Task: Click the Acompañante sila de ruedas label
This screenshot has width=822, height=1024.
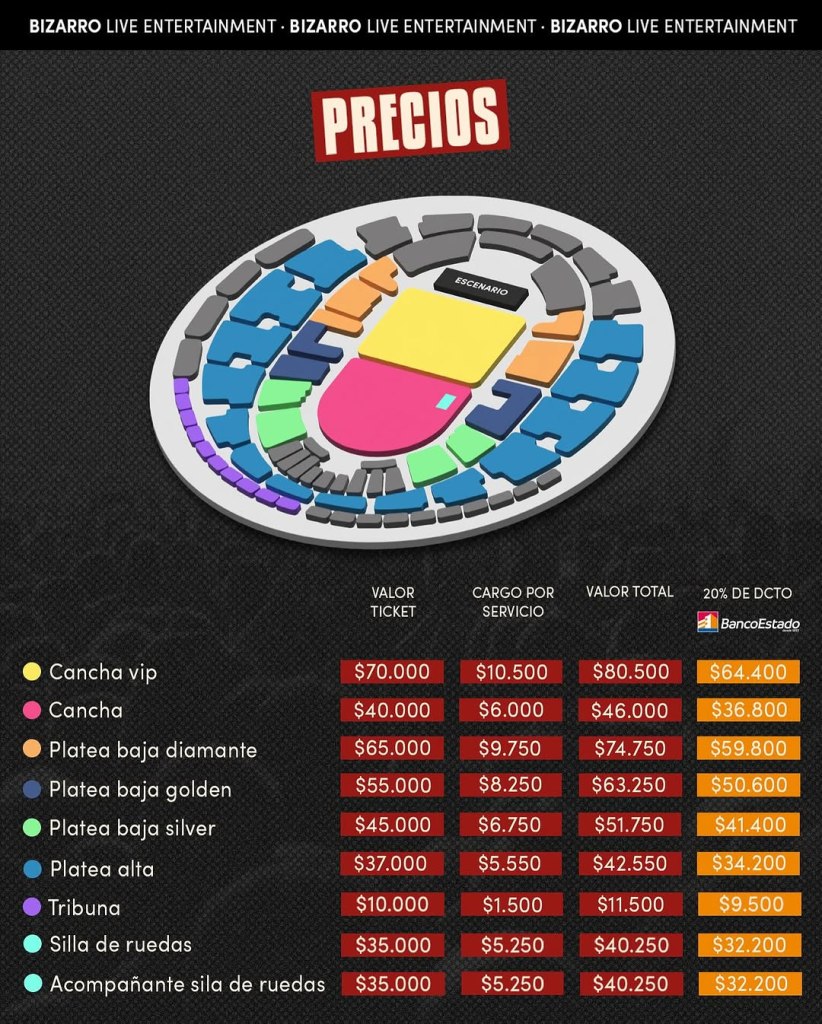Action: click(x=187, y=984)
